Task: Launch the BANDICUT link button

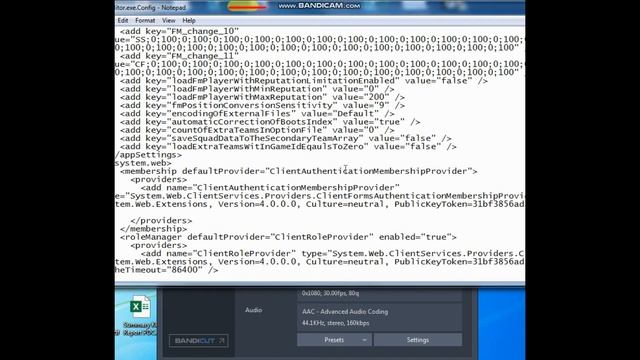Action: coord(199,340)
